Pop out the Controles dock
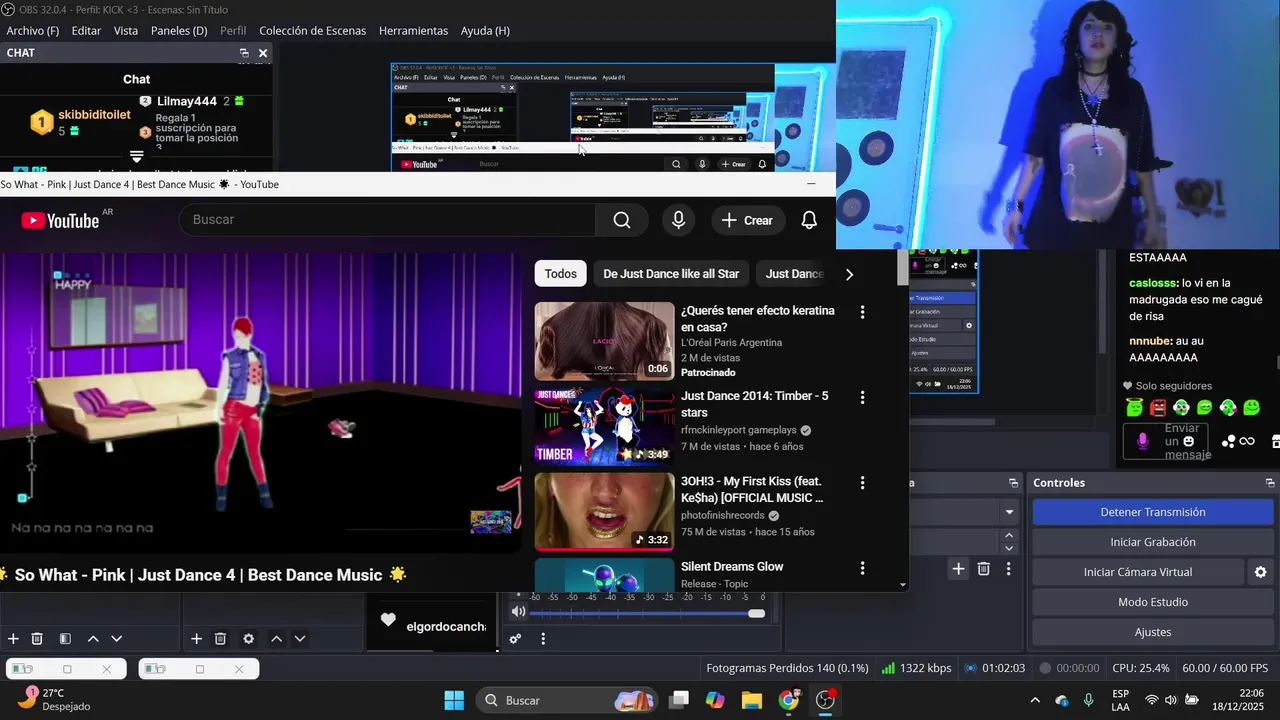This screenshot has width=1280, height=720. click(x=1270, y=483)
